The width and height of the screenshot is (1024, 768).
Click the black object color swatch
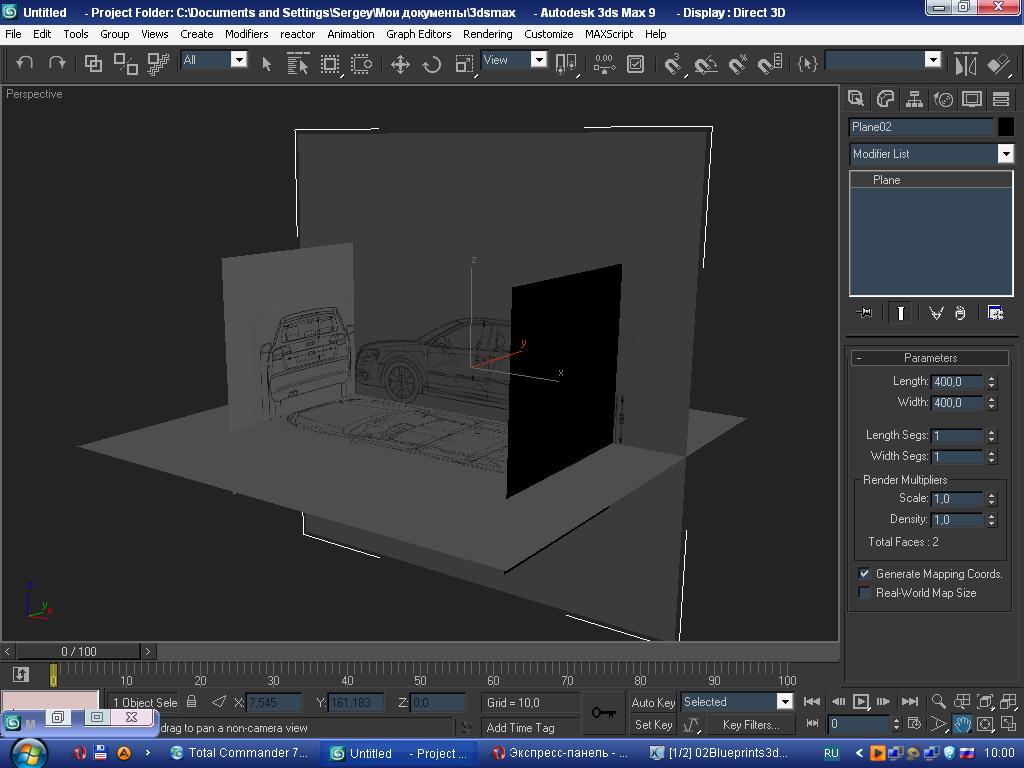point(1005,127)
